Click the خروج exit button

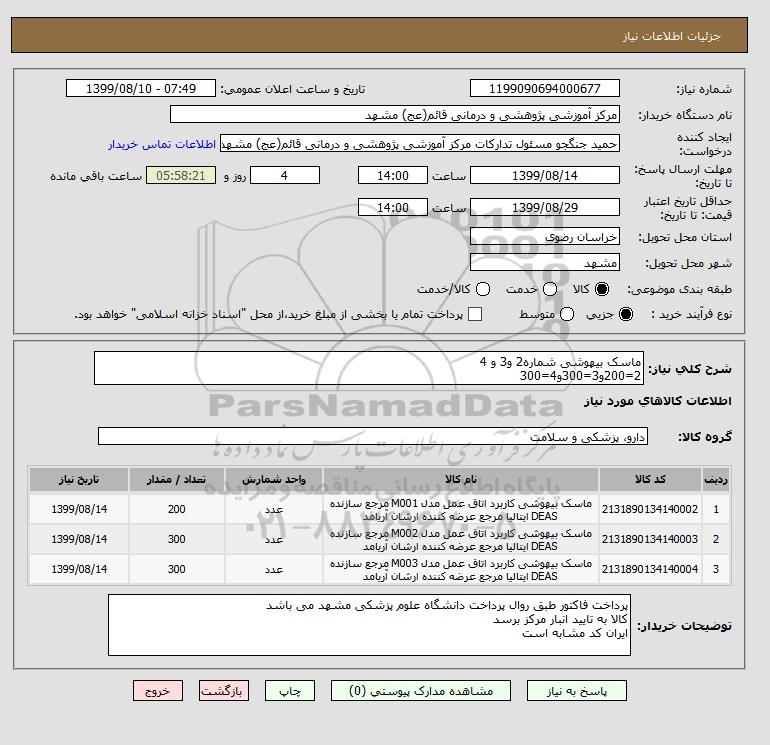[158, 691]
